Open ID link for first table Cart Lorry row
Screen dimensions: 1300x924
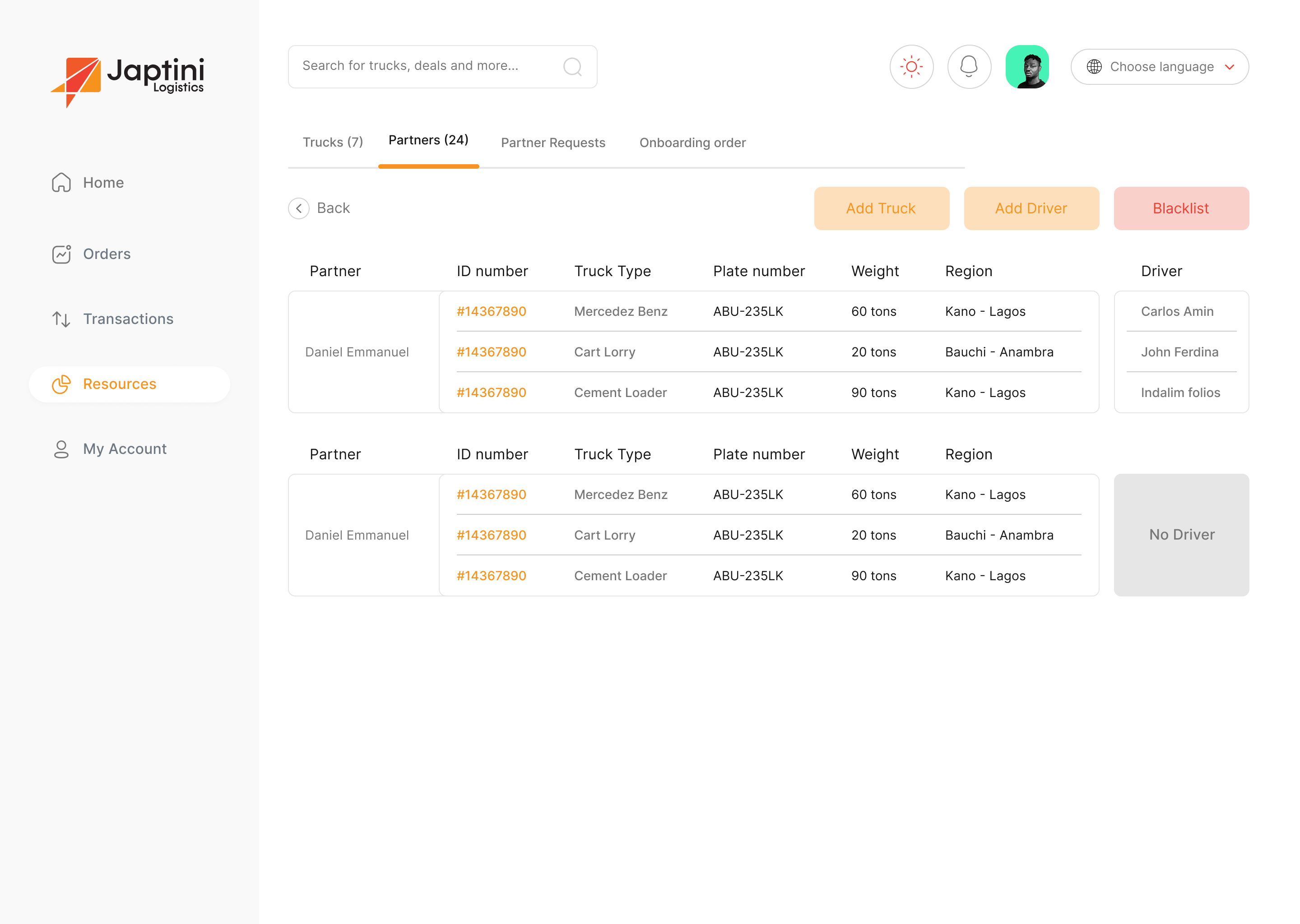pyautogui.click(x=491, y=352)
